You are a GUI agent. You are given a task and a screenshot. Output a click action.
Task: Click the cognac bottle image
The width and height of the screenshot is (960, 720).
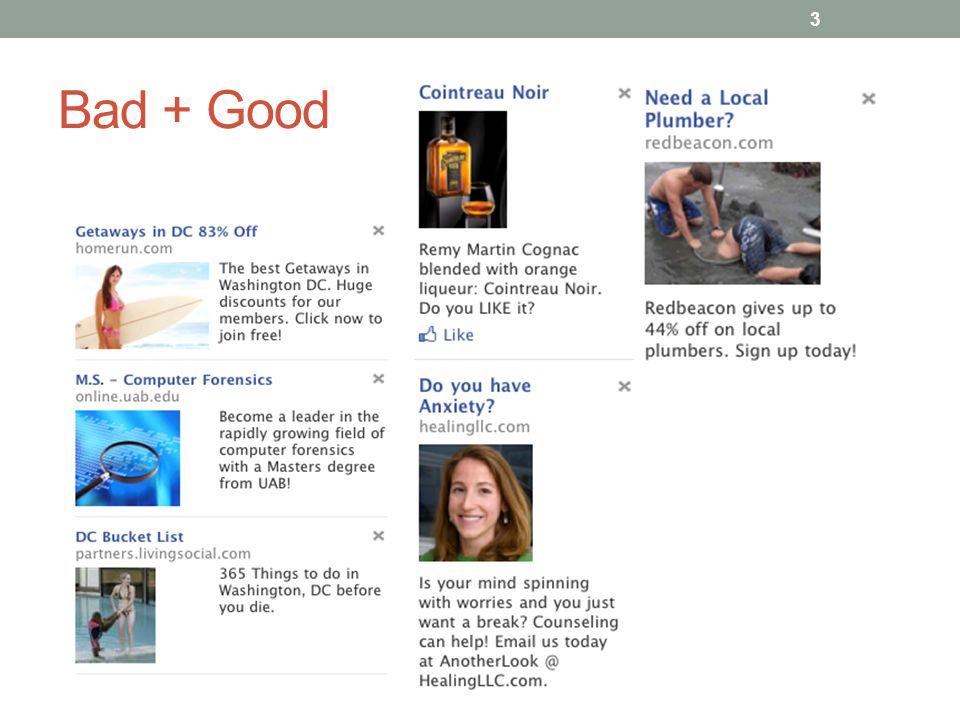coord(463,170)
